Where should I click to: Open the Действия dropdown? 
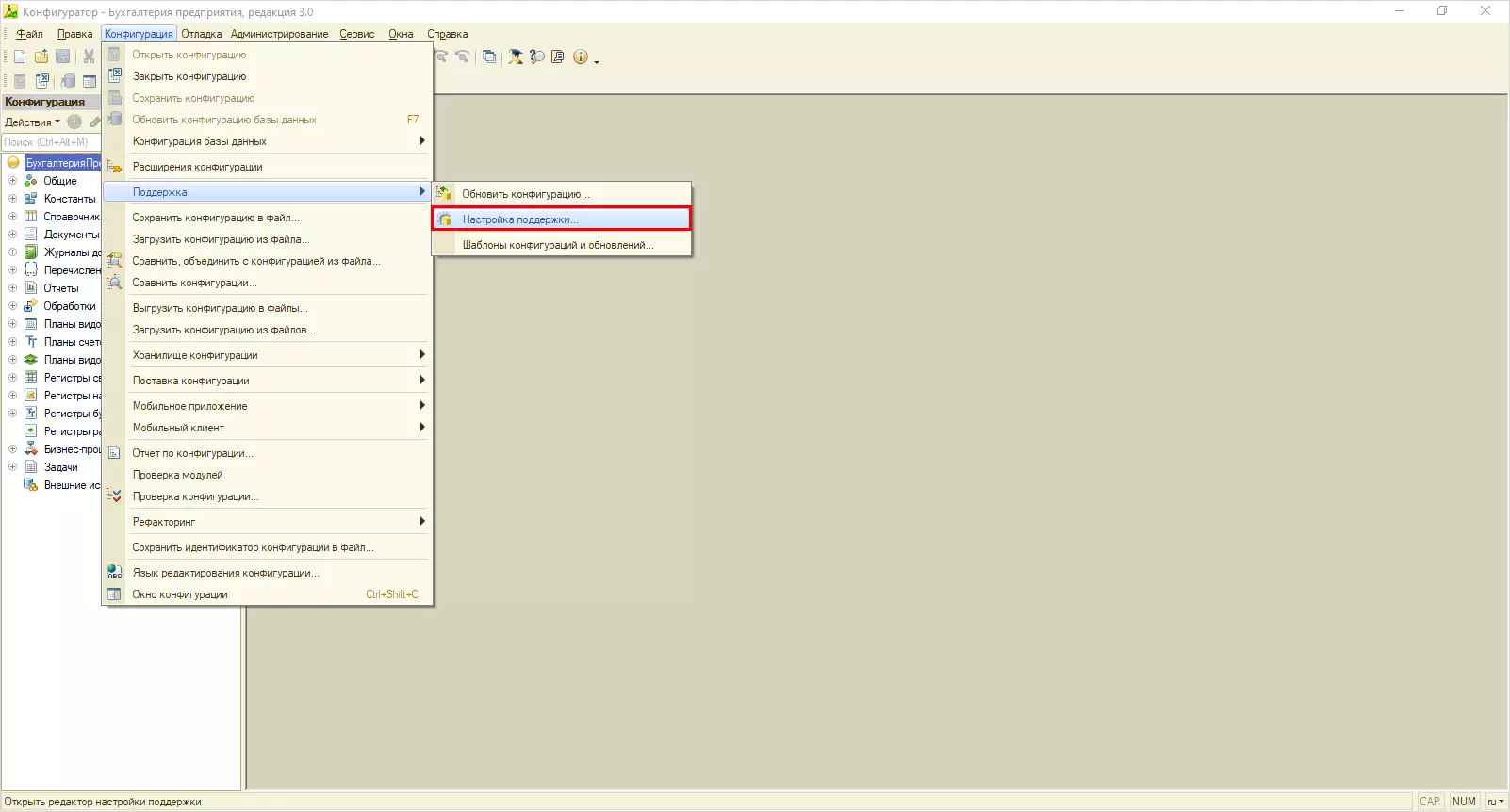(32, 122)
